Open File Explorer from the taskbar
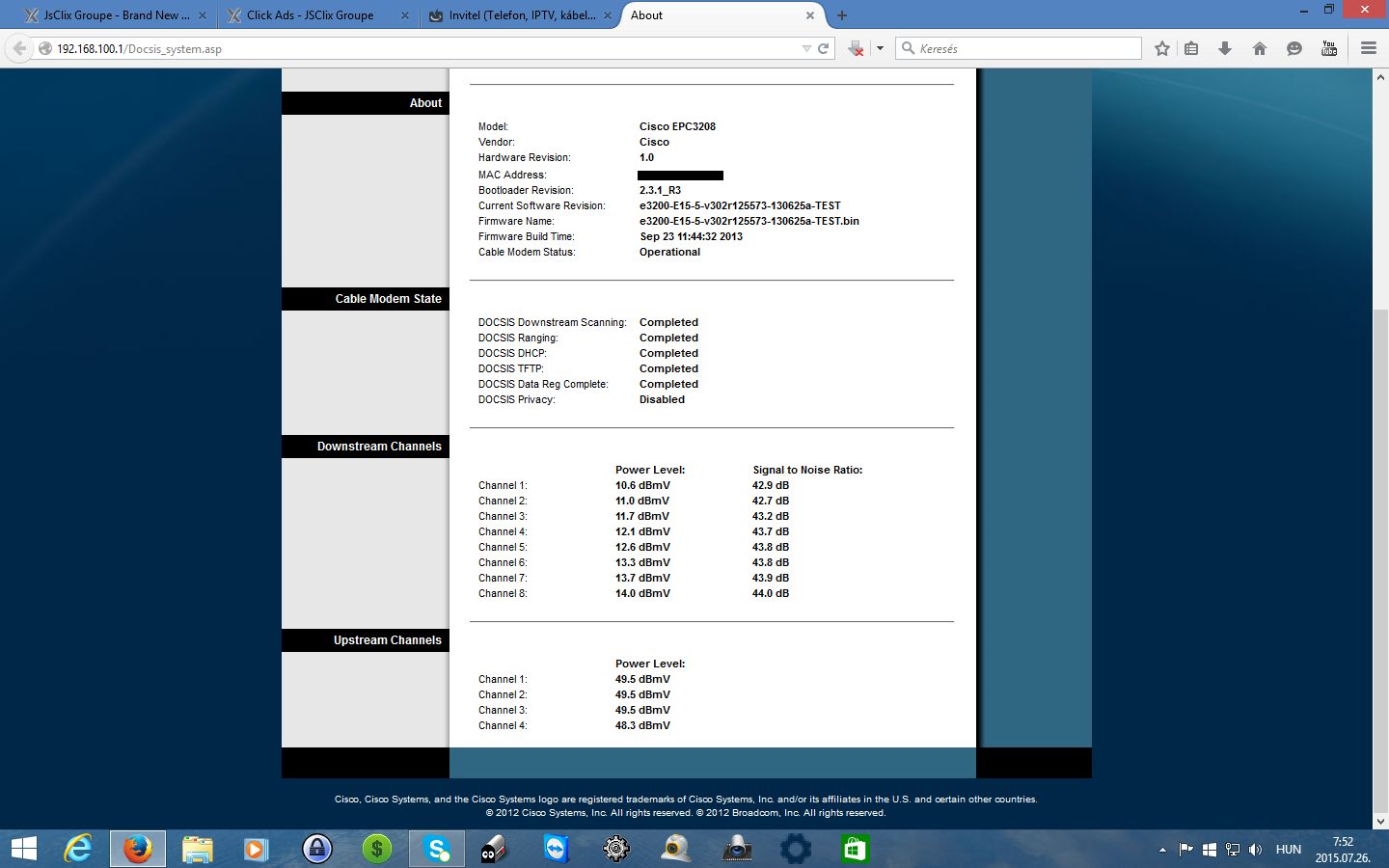The height and width of the screenshot is (868, 1389). coord(198,849)
